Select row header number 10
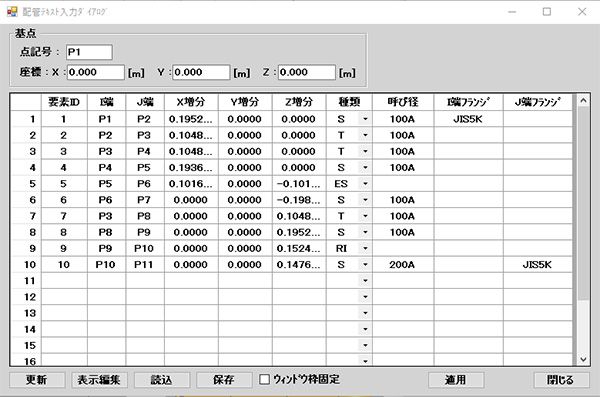This screenshot has width=600, height=397. tap(26, 265)
